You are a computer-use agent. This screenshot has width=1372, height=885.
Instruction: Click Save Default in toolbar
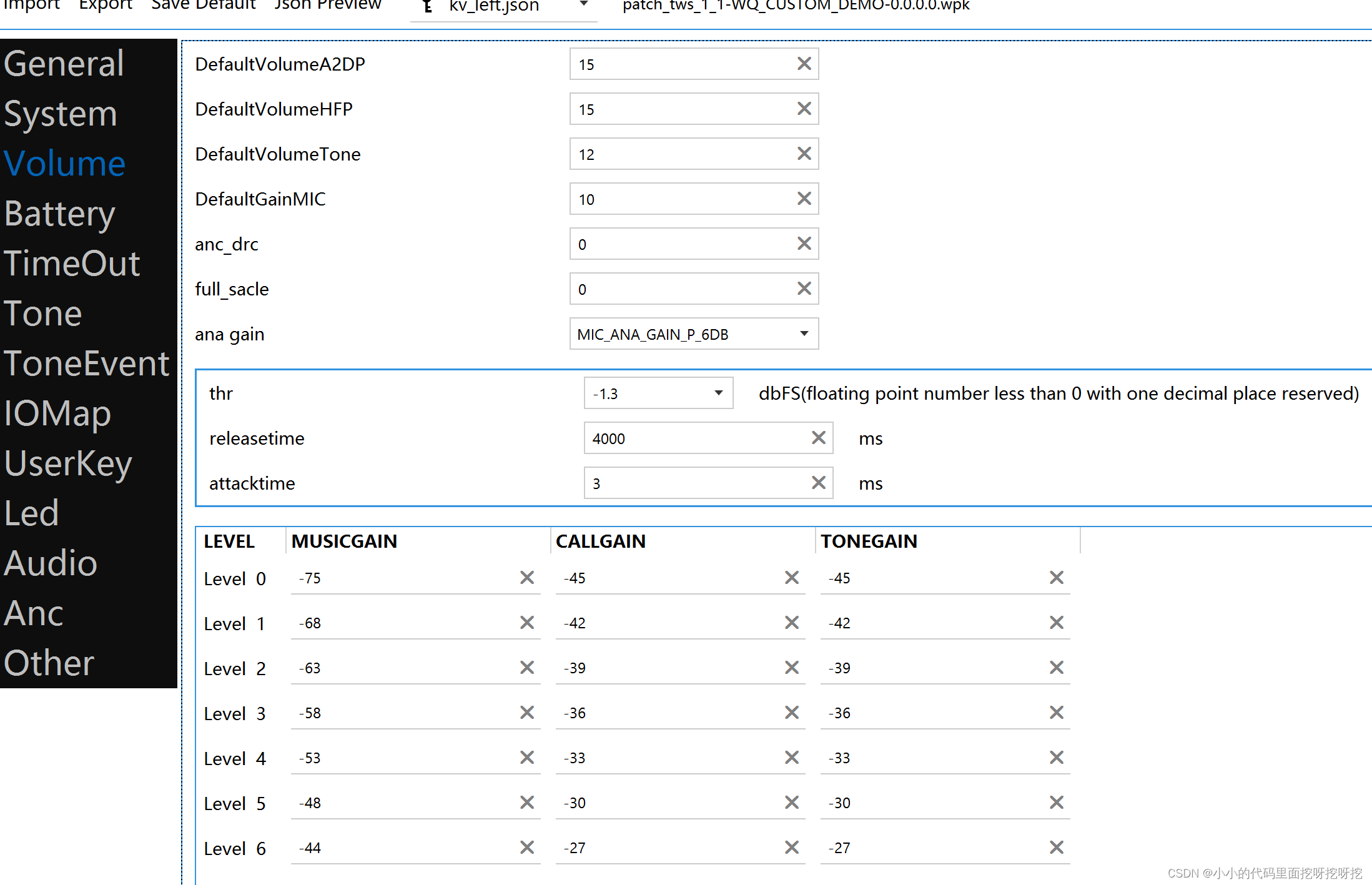(202, 7)
